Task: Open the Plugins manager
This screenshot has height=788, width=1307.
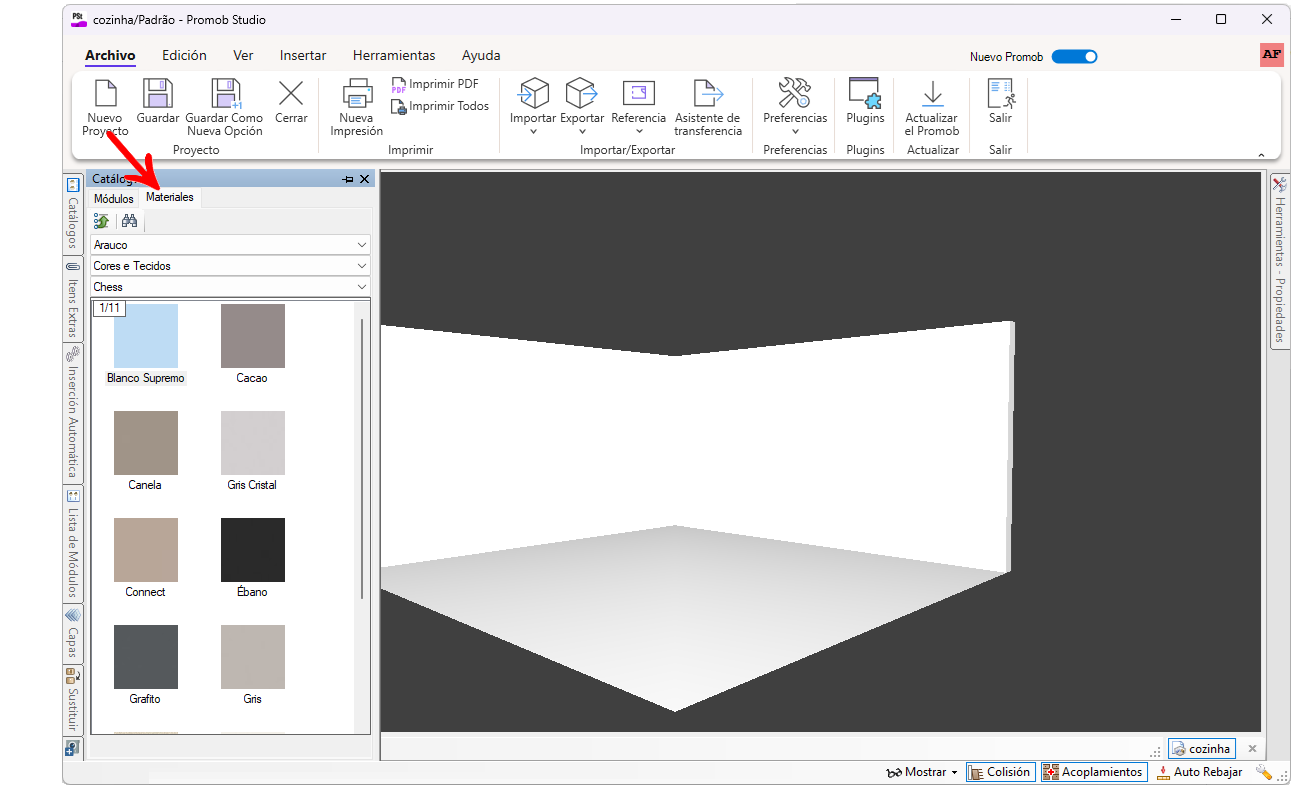Action: coord(865,102)
